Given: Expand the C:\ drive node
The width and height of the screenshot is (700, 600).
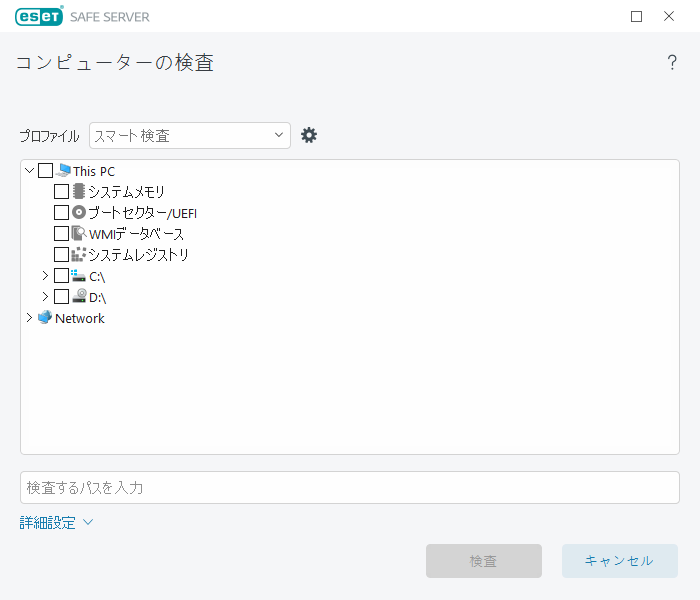Looking at the screenshot, I should coord(45,275).
